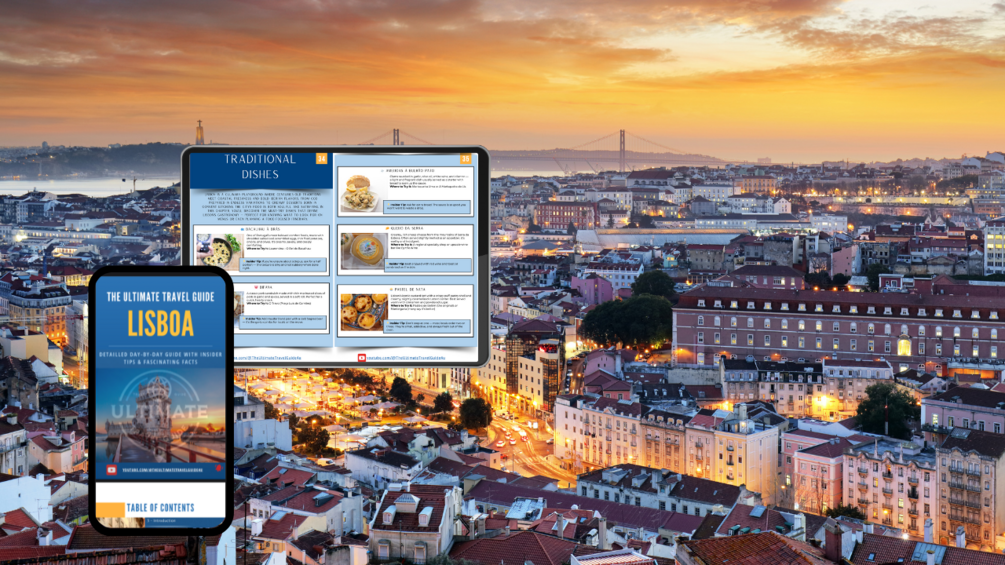Click the Insider Tip box under Pastel de Nata
Image resolution: width=1005 pixels, height=565 pixels.
(x=427, y=326)
